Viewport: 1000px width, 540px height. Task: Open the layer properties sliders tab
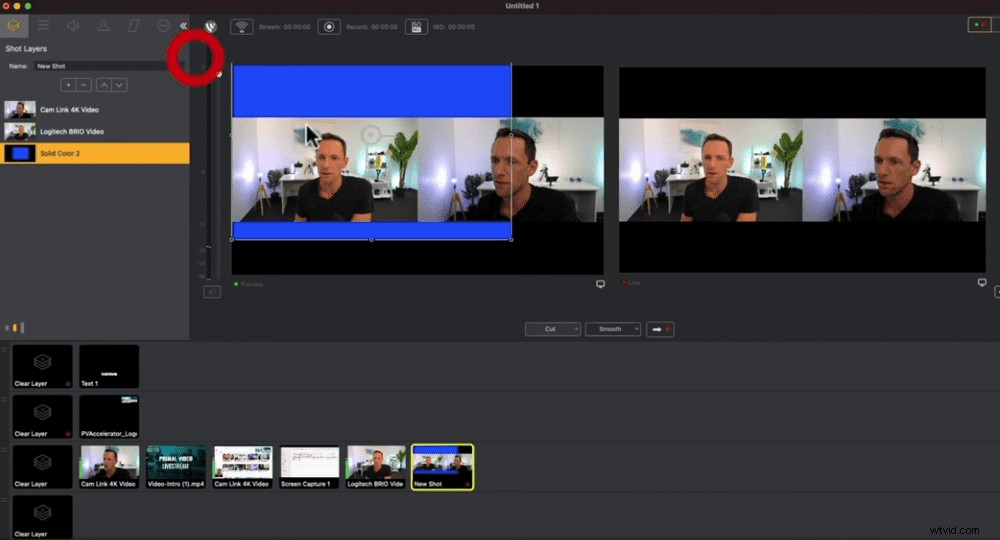43,26
